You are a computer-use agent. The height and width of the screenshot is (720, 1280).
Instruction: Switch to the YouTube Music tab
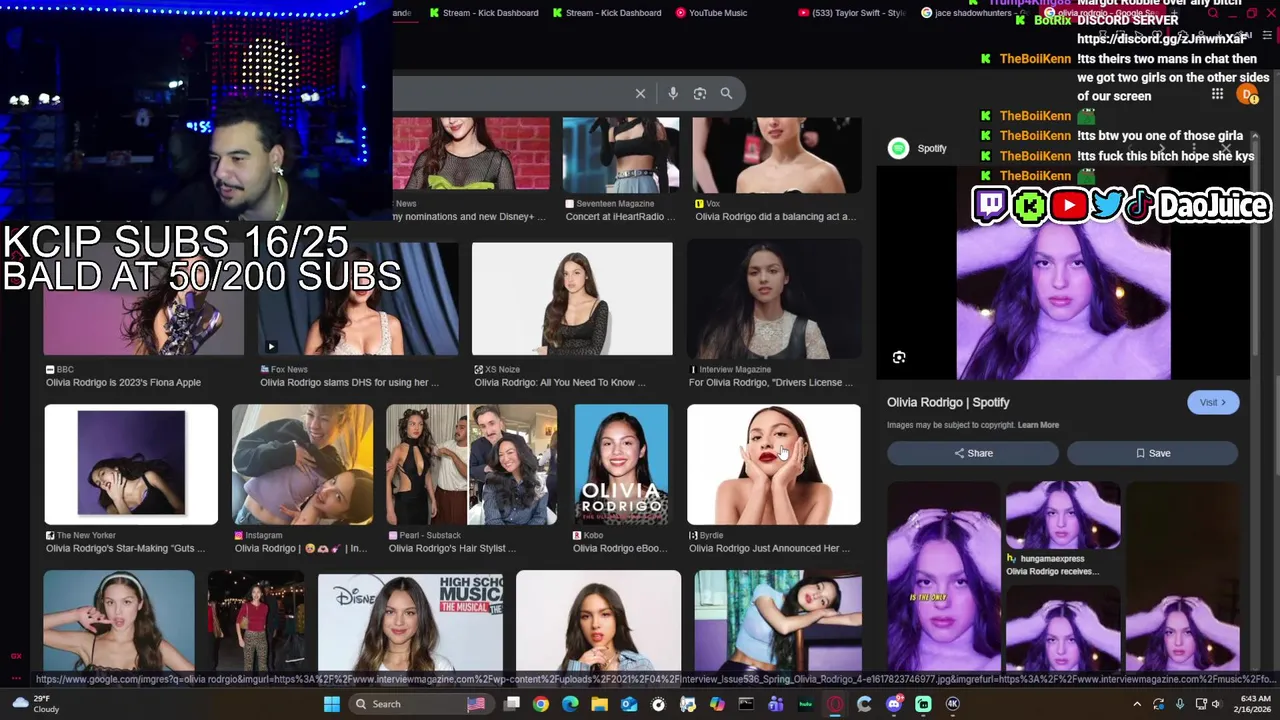(711, 13)
